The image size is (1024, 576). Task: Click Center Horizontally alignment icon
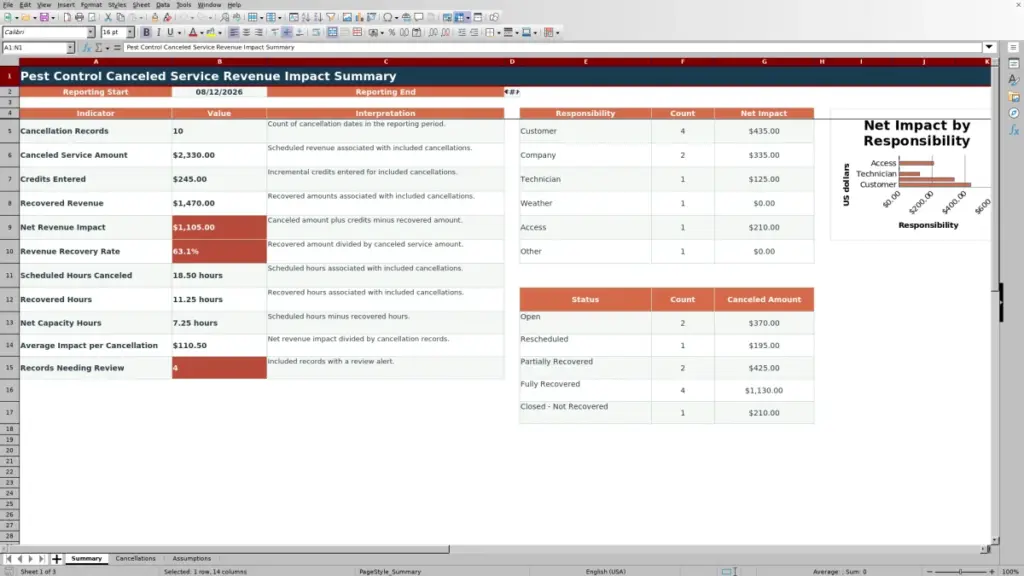[246, 33]
